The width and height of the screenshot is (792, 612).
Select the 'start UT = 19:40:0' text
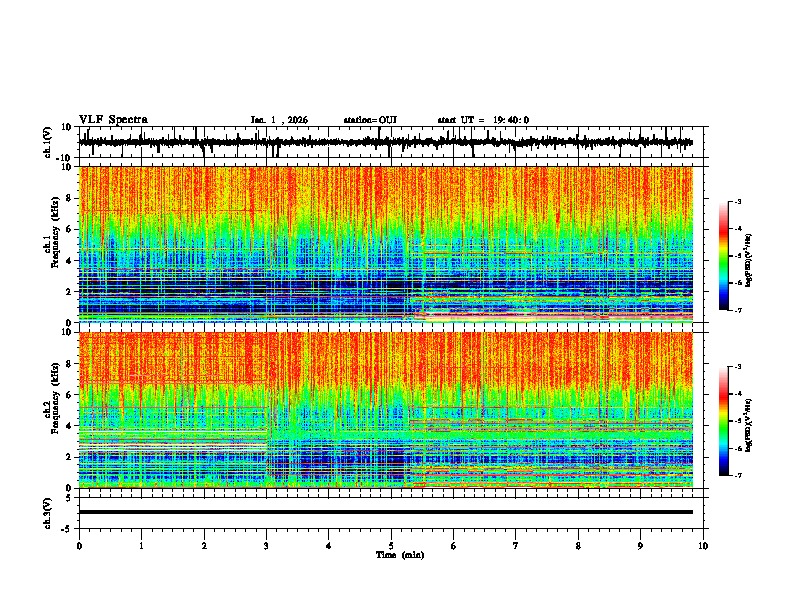tap(483, 120)
